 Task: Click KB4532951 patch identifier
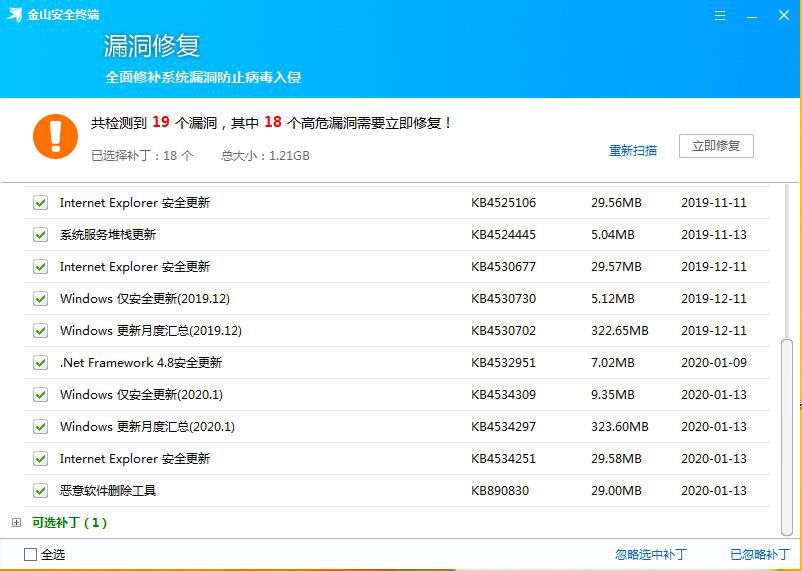pos(503,363)
